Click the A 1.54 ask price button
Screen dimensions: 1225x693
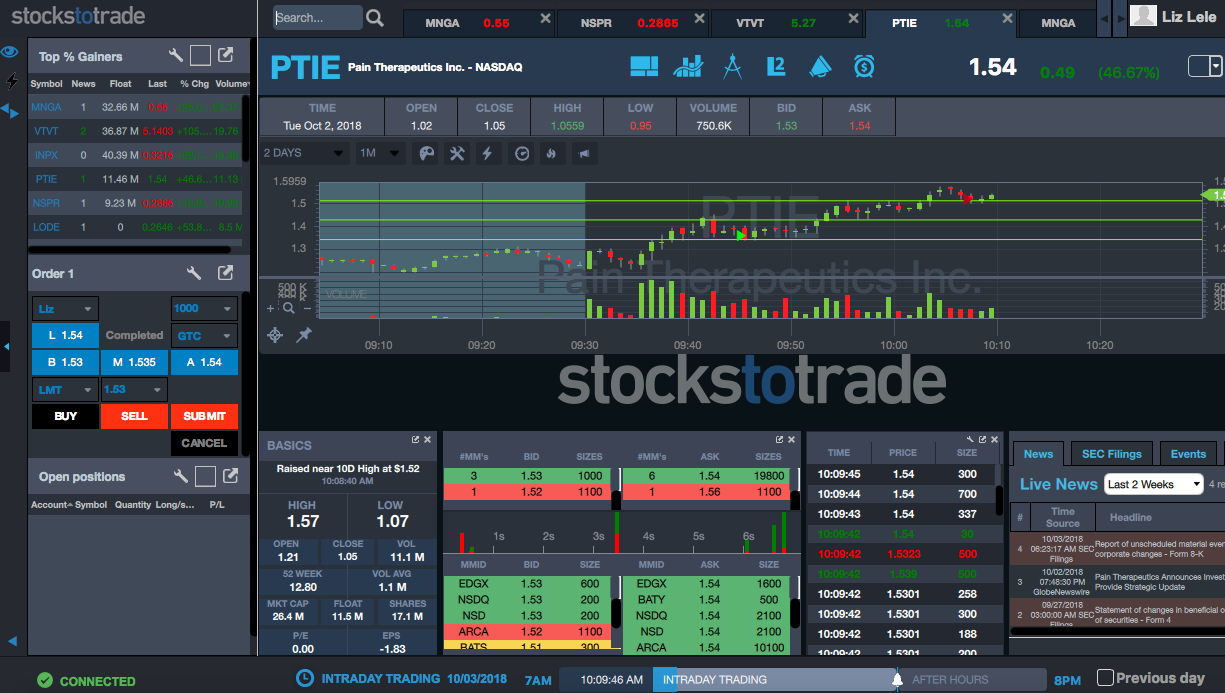(x=204, y=362)
